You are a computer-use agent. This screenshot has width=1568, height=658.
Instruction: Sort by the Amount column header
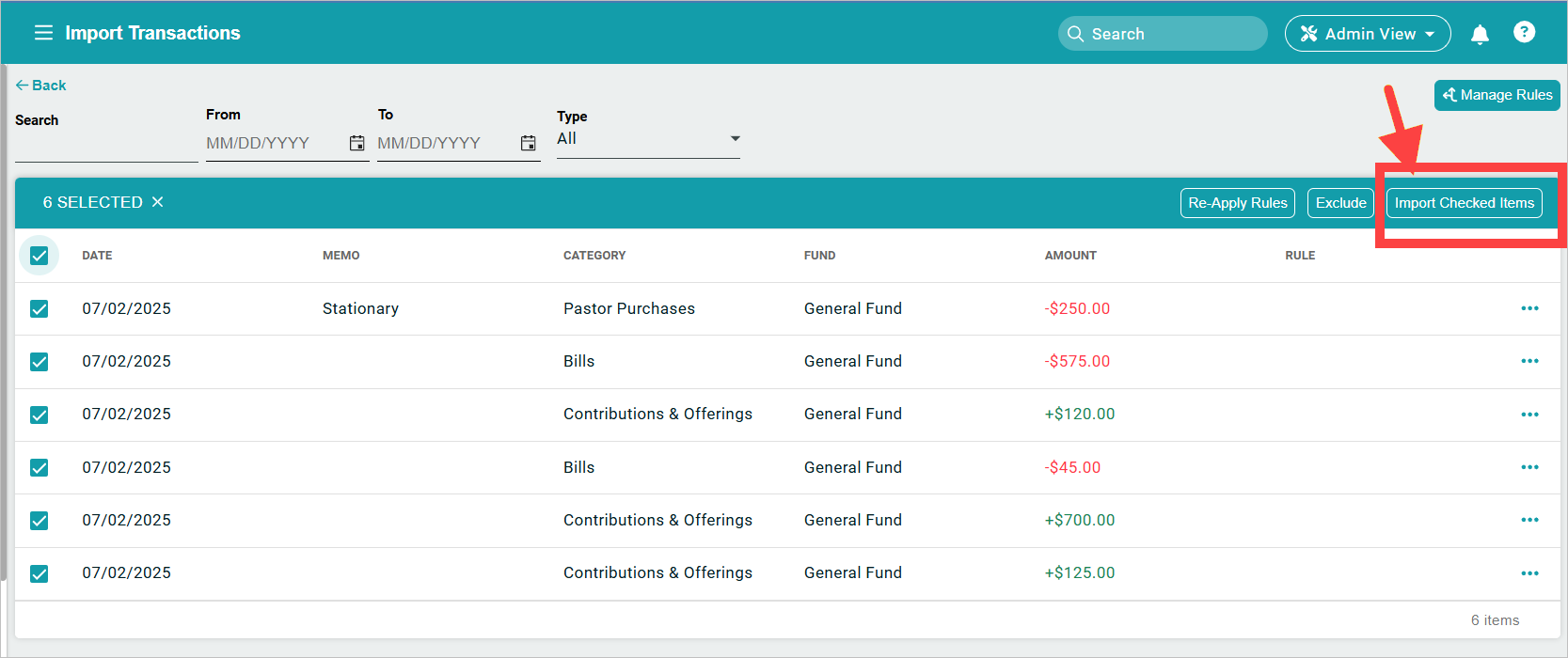[x=1070, y=256]
